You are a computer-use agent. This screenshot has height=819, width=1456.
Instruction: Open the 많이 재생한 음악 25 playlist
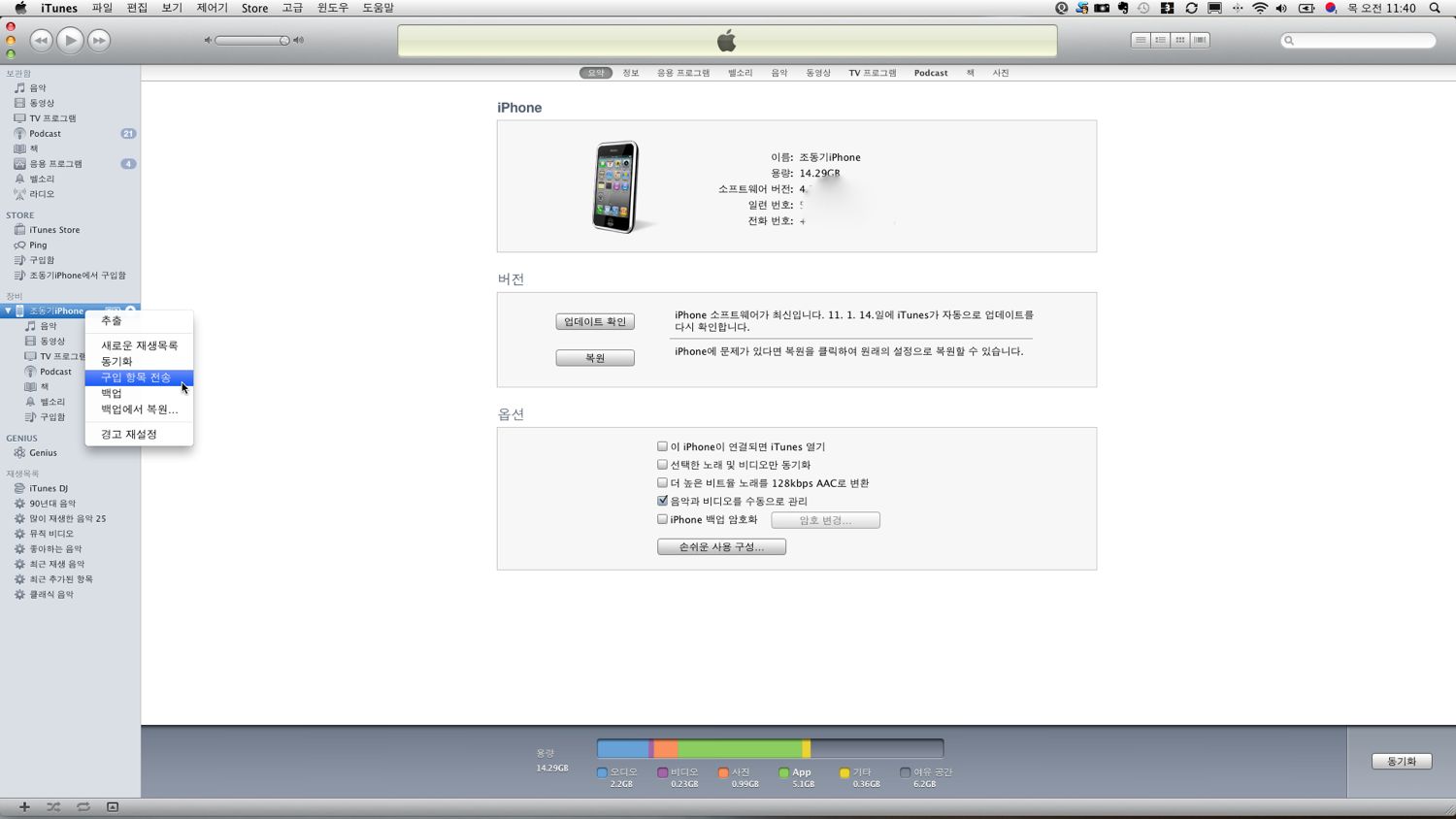point(70,518)
